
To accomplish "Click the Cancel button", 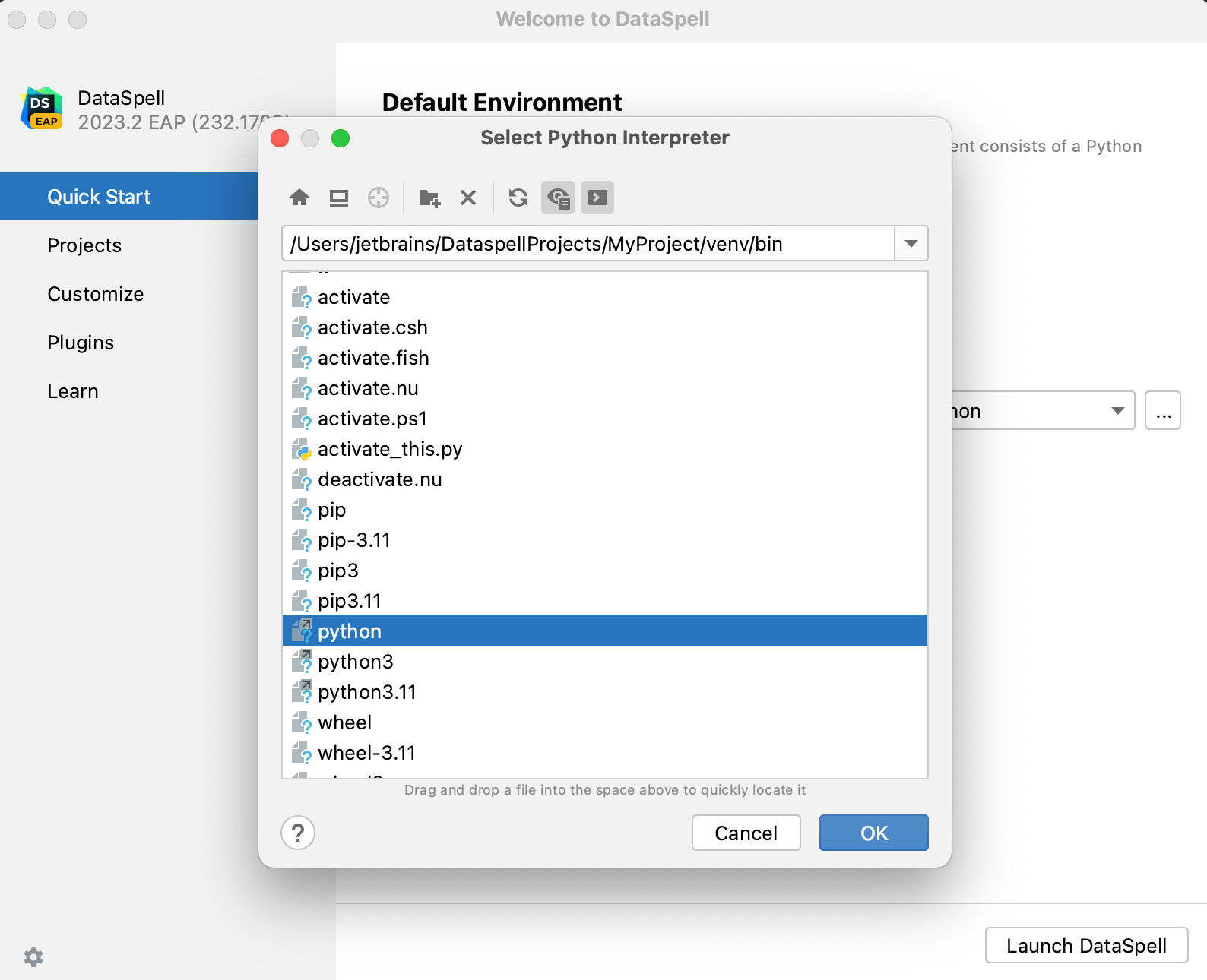I will pos(746,833).
